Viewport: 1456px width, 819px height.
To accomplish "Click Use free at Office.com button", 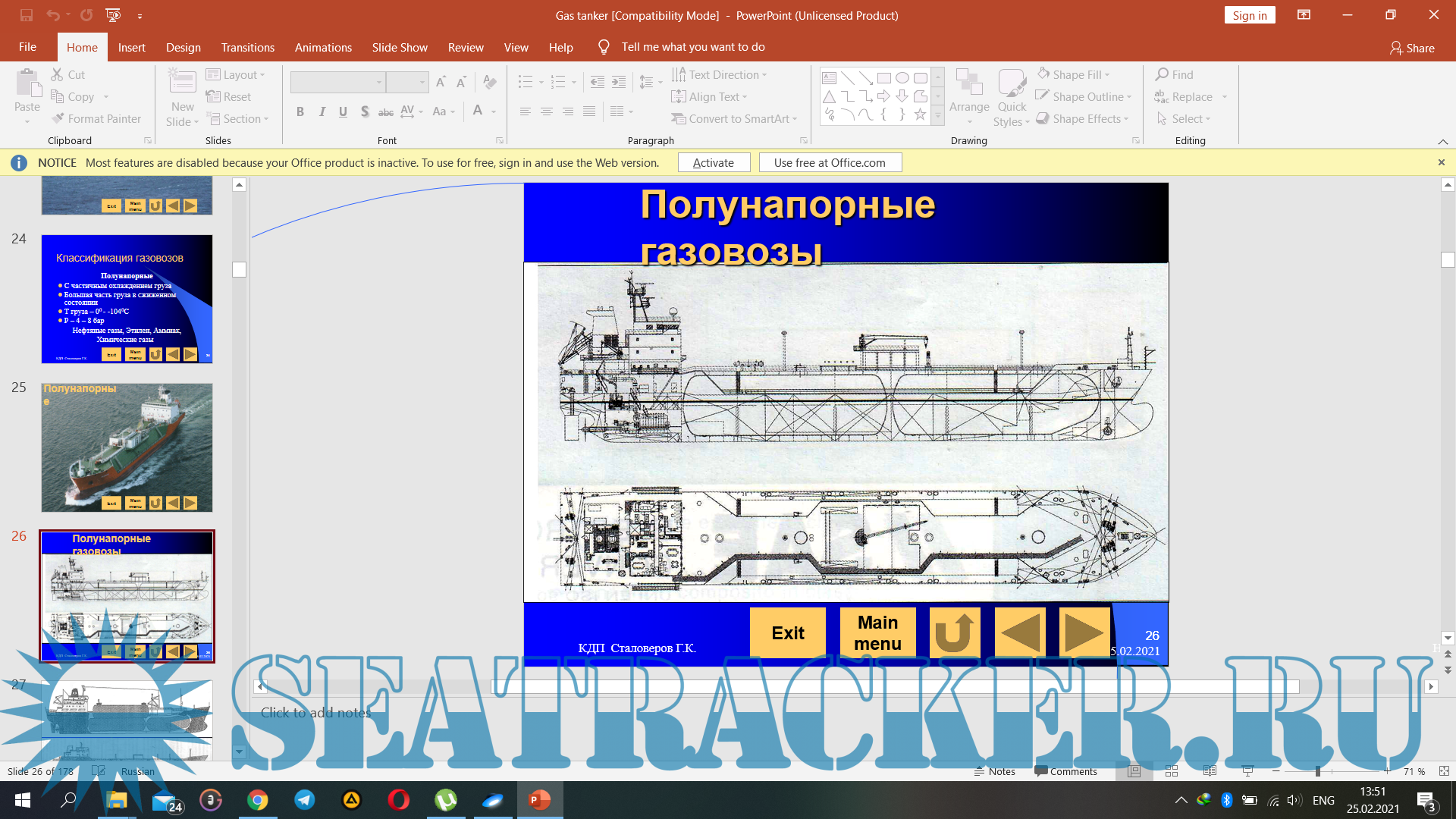I will 830,162.
